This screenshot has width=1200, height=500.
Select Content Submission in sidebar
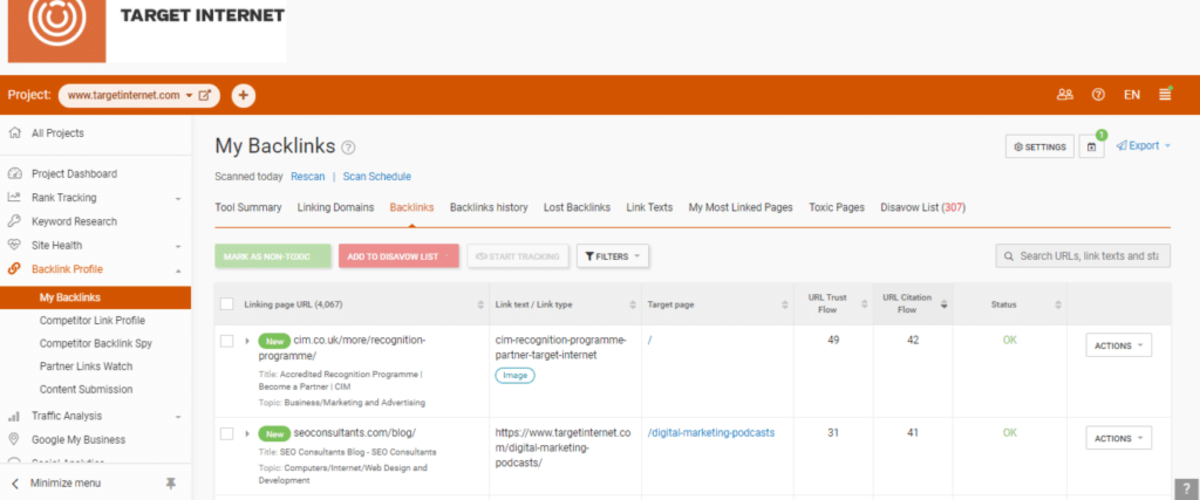(86, 389)
